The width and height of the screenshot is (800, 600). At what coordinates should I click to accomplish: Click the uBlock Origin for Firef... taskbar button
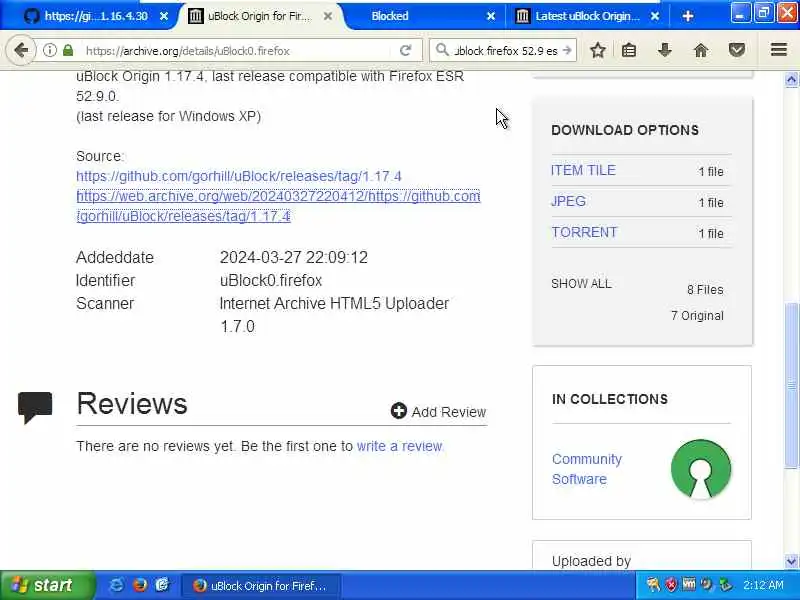[260, 586]
